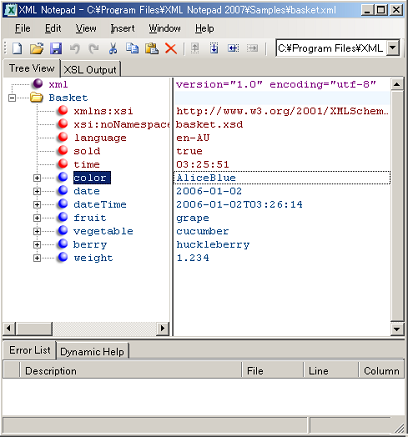Expand the weight node
Screen dimensions: 408x437
37,258
